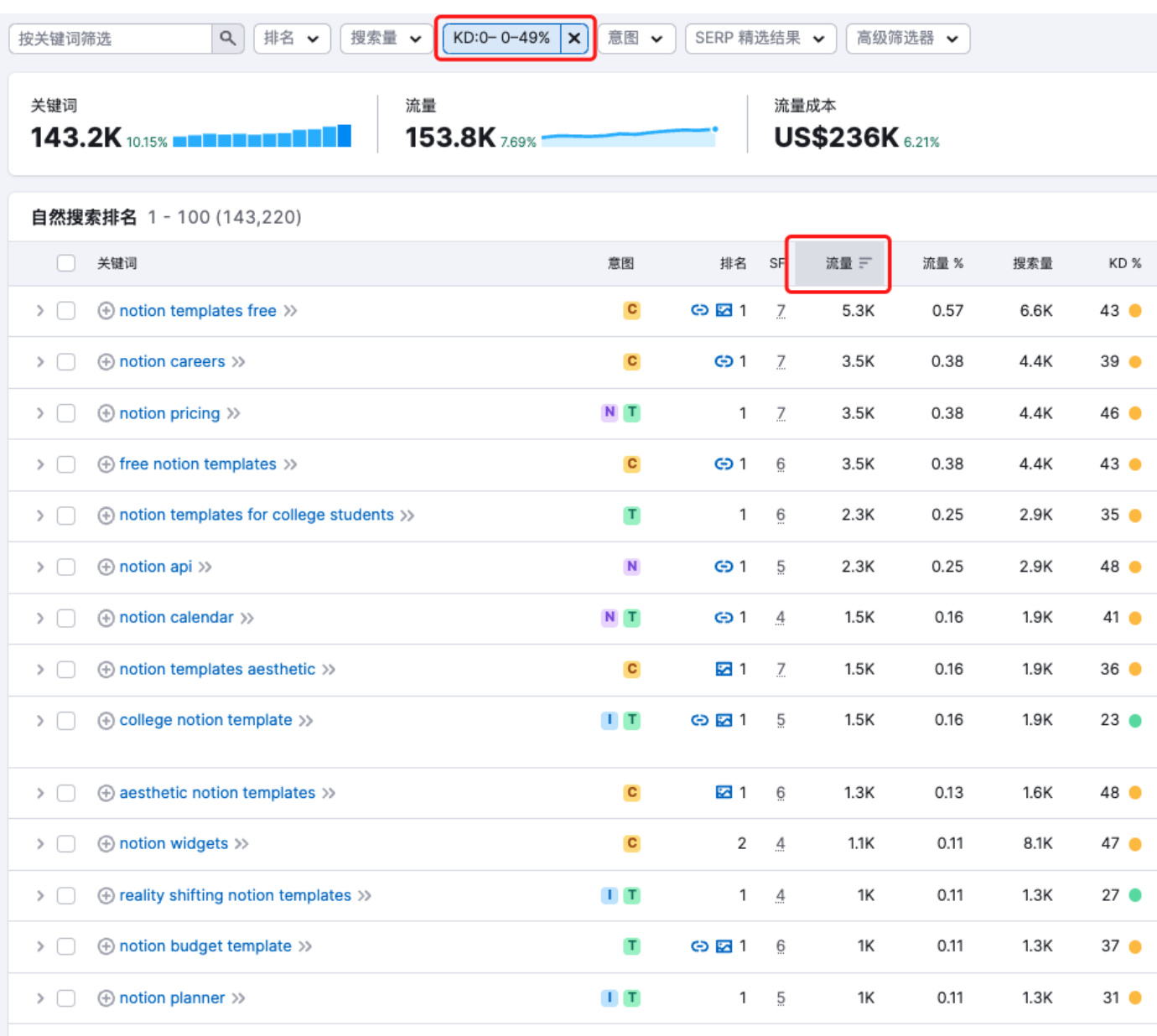Screen dimensions: 1157x1036
Task: Check the box for notion templates free
Action: (66, 311)
